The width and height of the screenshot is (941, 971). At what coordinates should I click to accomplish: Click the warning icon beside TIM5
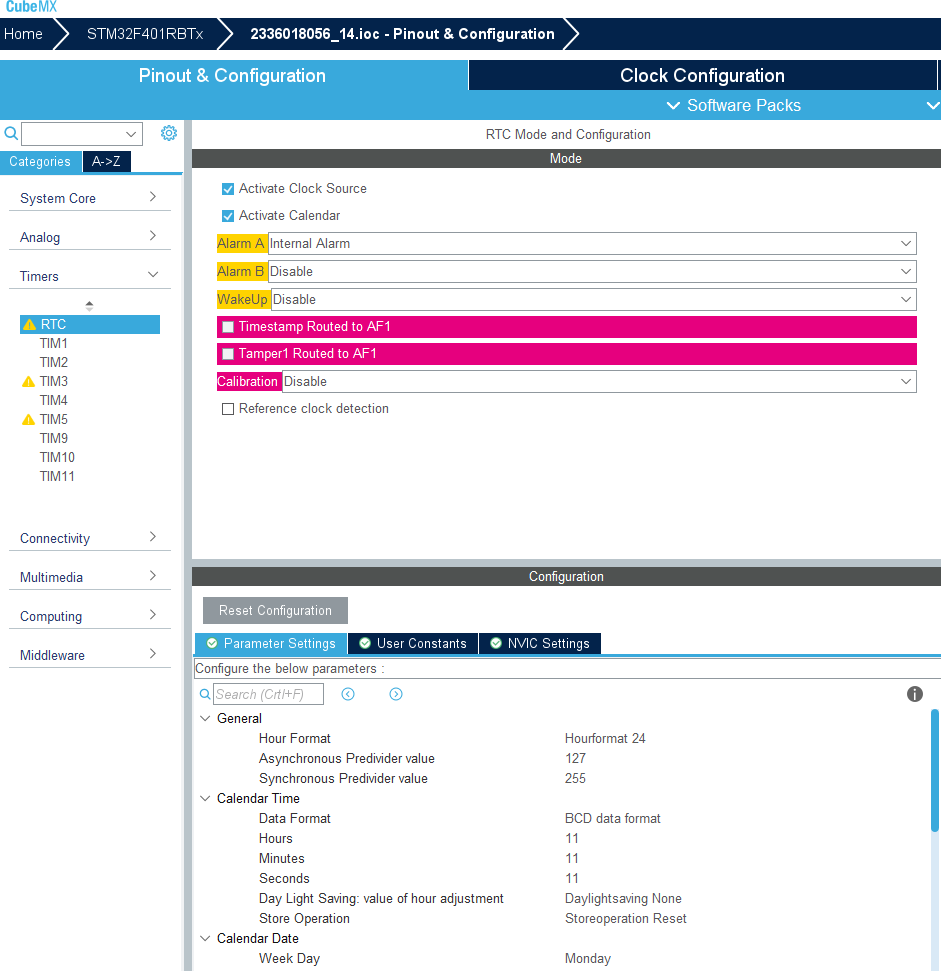tap(28, 419)
